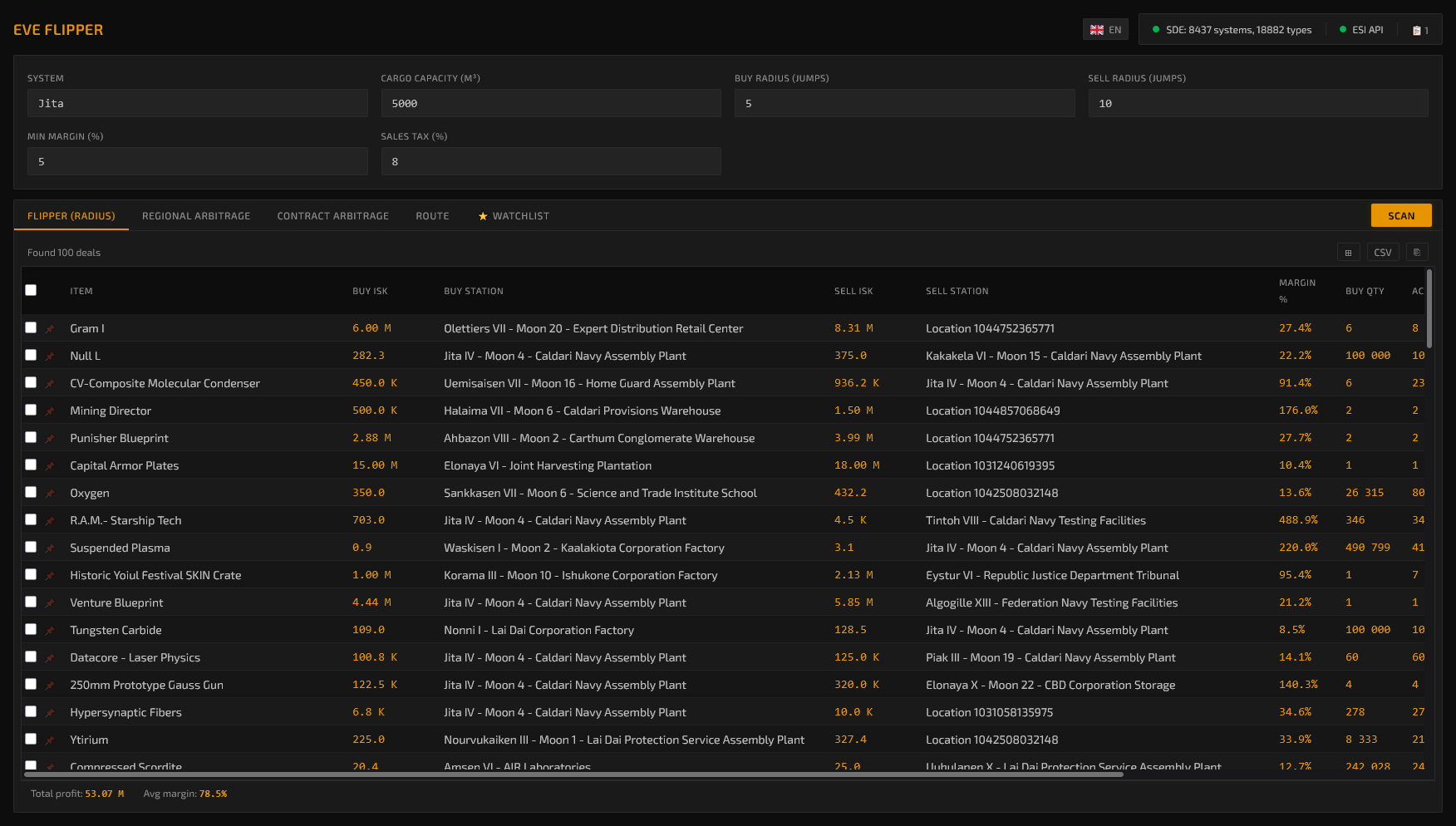Check the Gram I row checkbox
Viewport: 1456px width, 826px height.
(31, 327)
